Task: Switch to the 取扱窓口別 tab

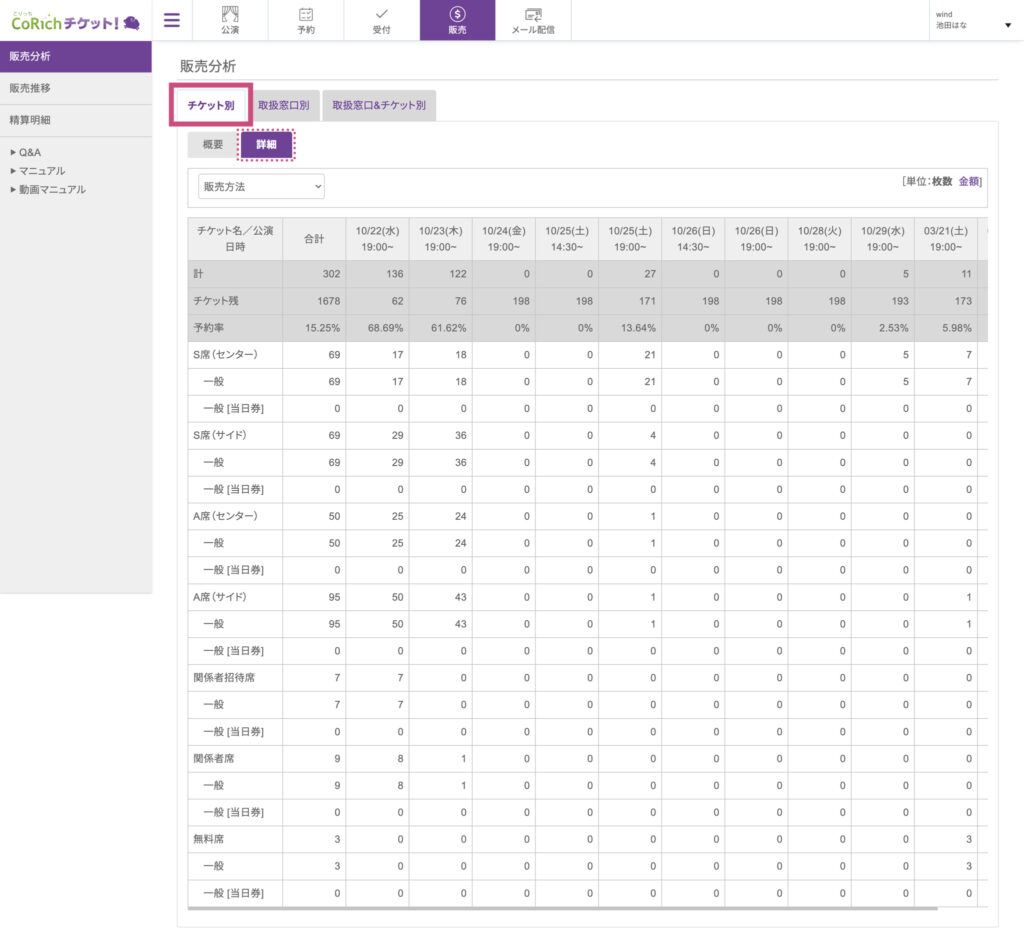Action: click(x=283, y=105)
